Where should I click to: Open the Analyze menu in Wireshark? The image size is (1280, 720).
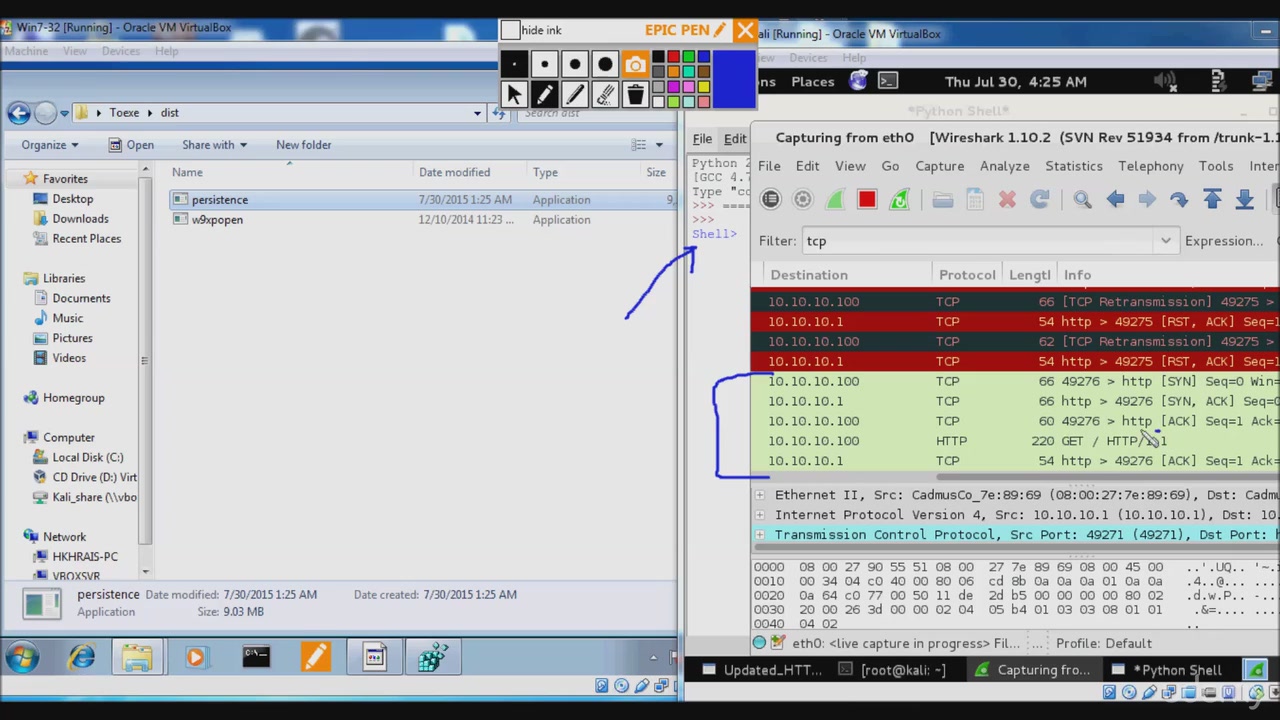pyautogui.click(x=1004, y=166)
